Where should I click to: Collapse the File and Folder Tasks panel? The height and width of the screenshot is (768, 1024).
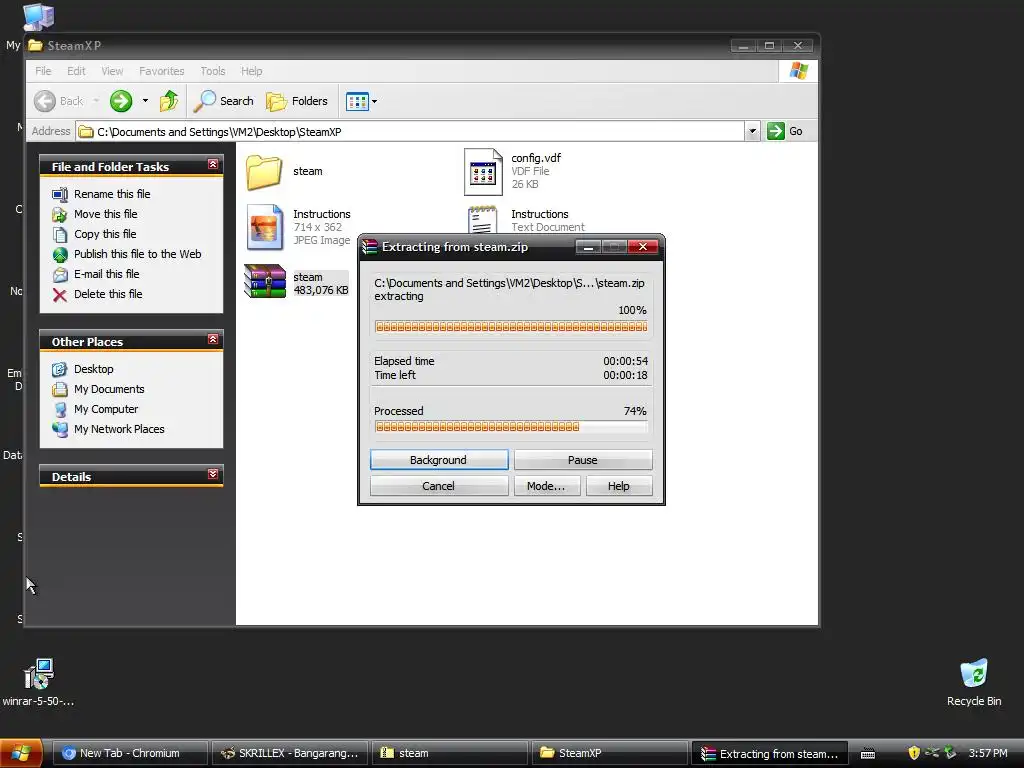click(x=213, y=165)
